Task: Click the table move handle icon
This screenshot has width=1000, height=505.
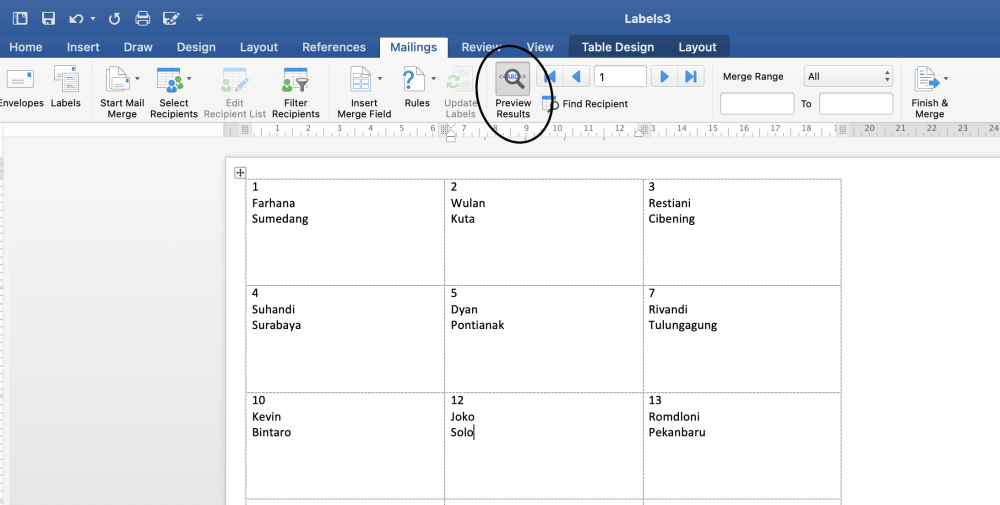Action: pos(240,173)
